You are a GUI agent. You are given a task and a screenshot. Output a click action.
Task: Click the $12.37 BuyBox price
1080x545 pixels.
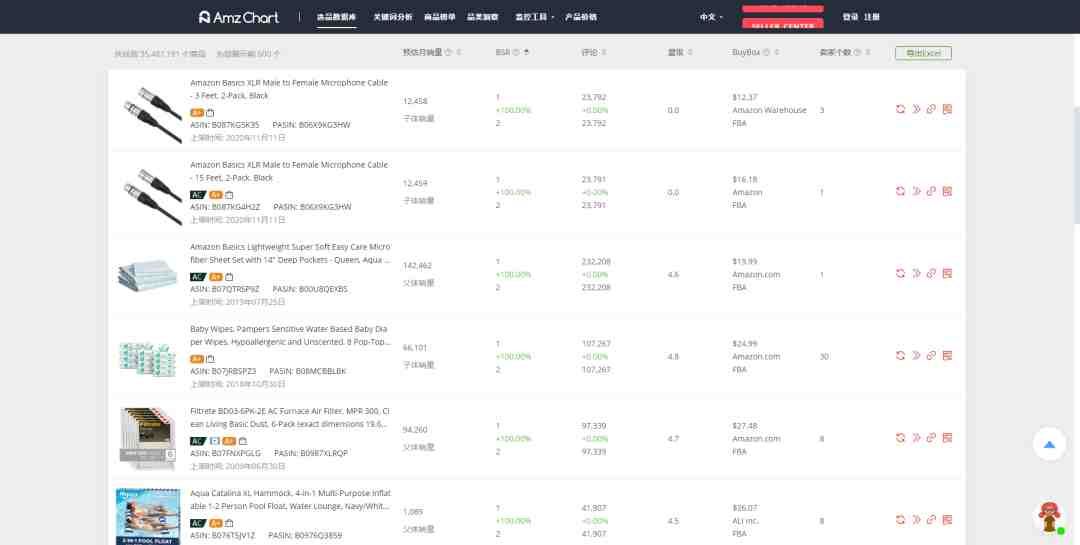pyautogui.click(x=745, y=97)
